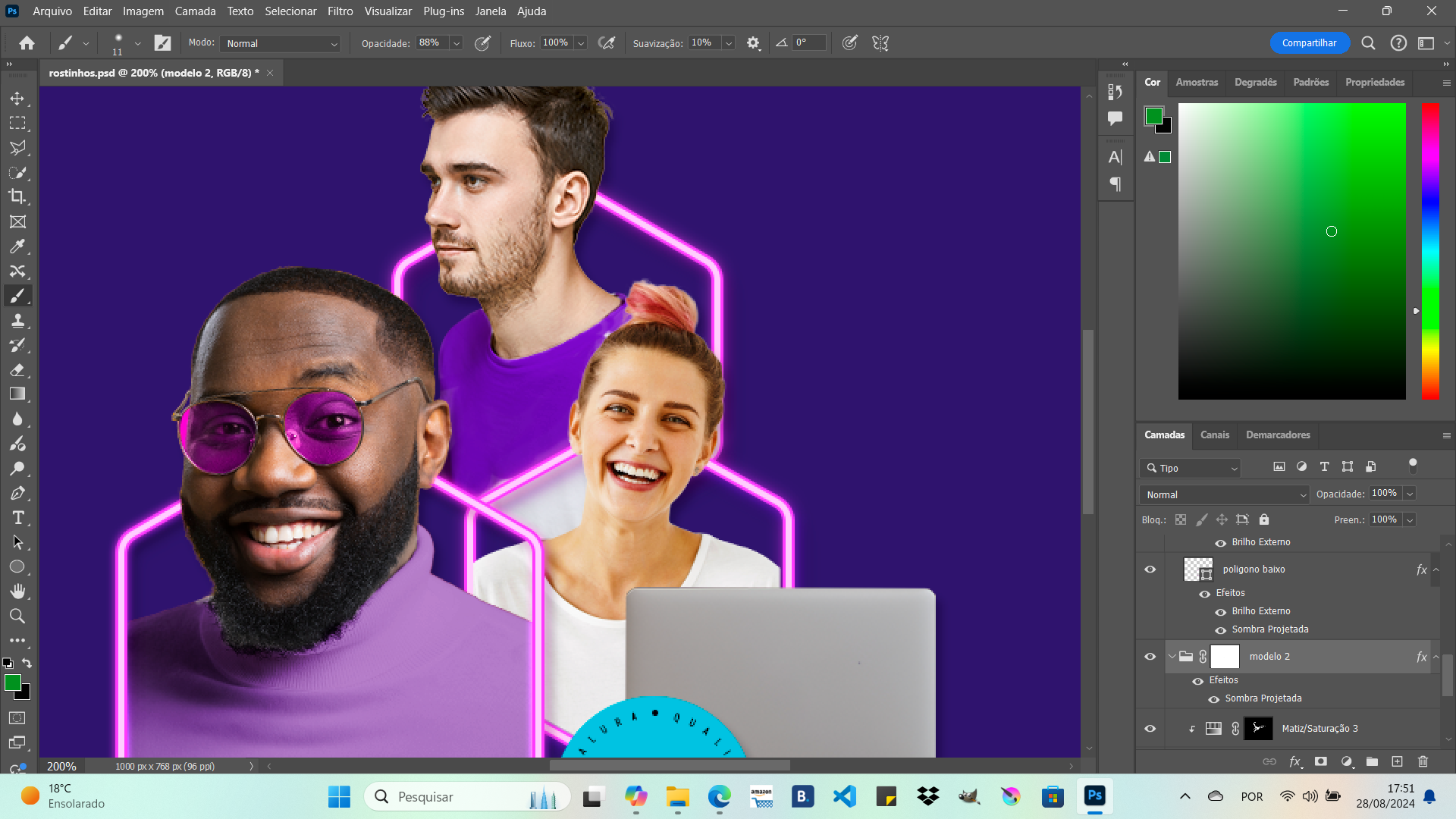
Task: Toggle visibility of poligono baixo layer
Action: (x=1150, y=569)
